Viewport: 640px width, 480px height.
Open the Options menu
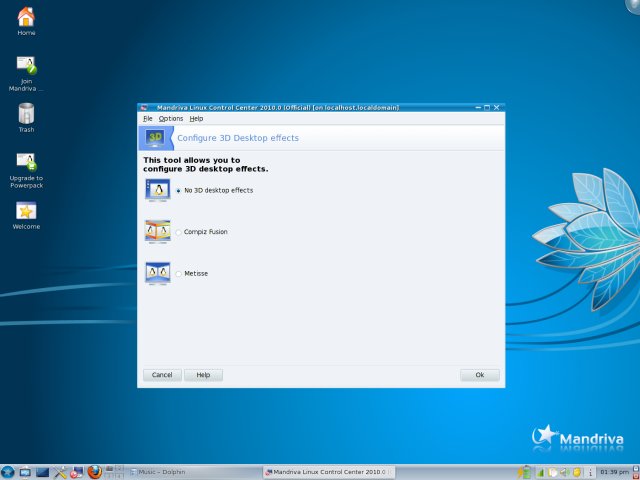pyautogui.click(x=171, y=118)
